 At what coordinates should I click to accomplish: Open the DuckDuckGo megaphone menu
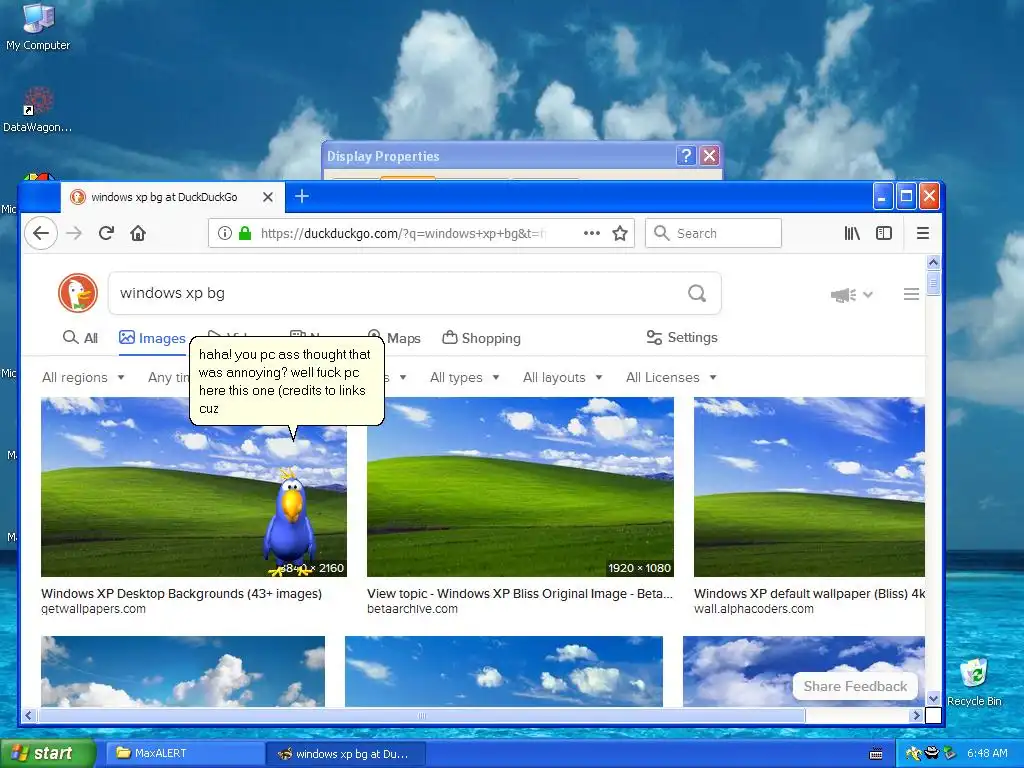click(x=852, y=295)
